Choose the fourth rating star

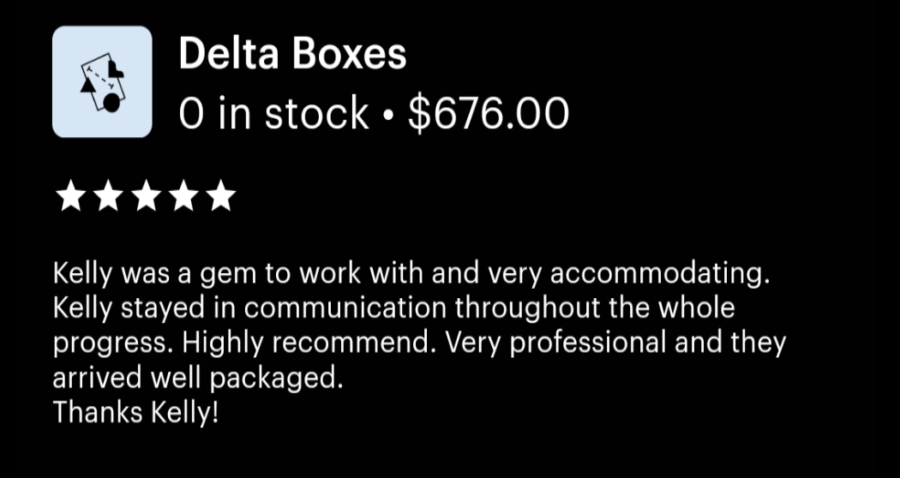point(184,196)
